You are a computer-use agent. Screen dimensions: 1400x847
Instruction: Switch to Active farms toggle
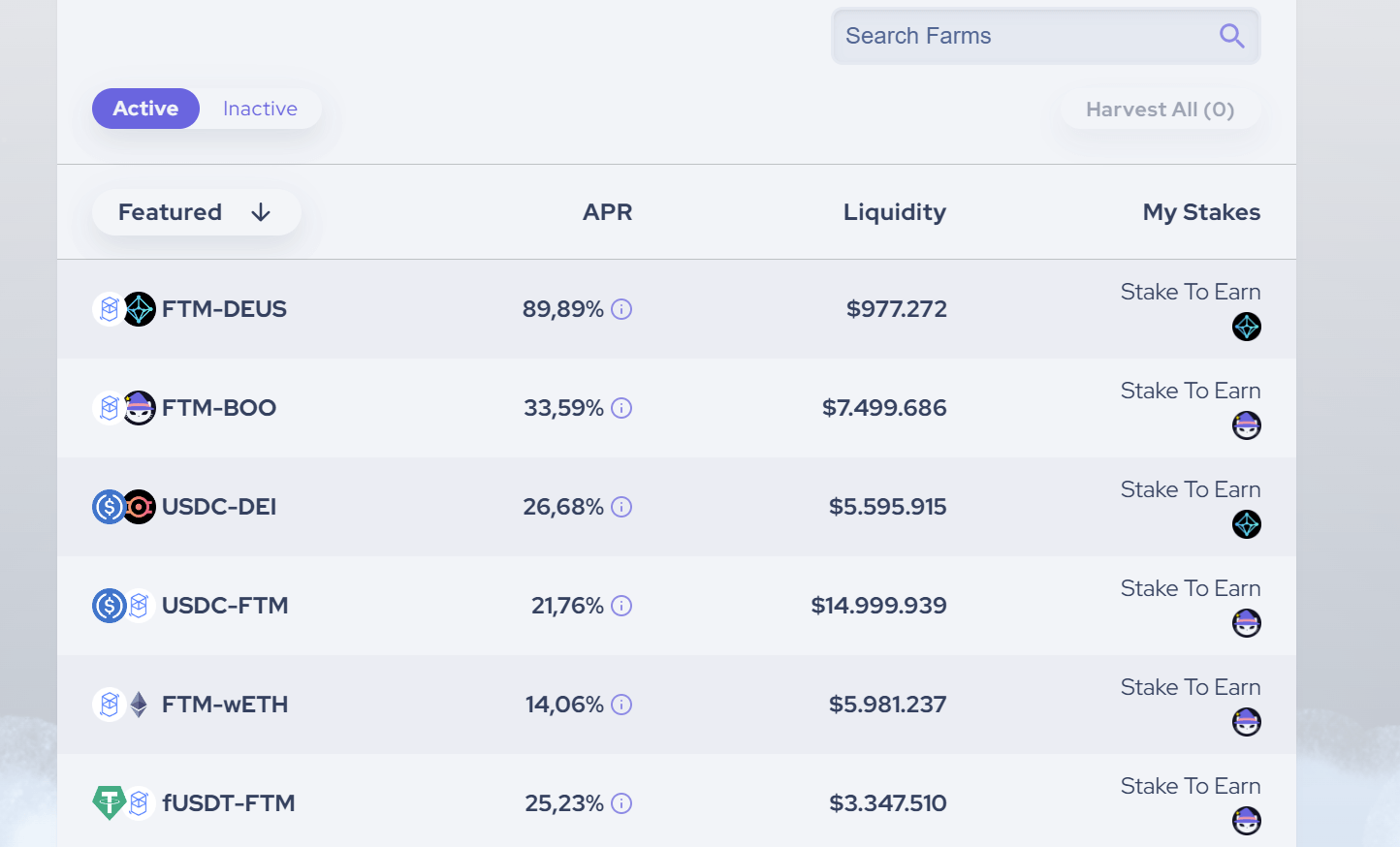click(145, 109)
